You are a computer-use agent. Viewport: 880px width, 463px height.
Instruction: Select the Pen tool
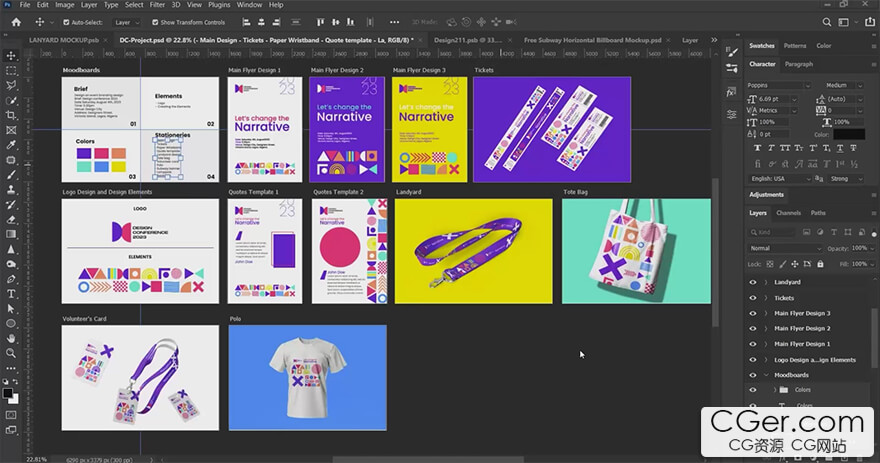coord(11,279)
